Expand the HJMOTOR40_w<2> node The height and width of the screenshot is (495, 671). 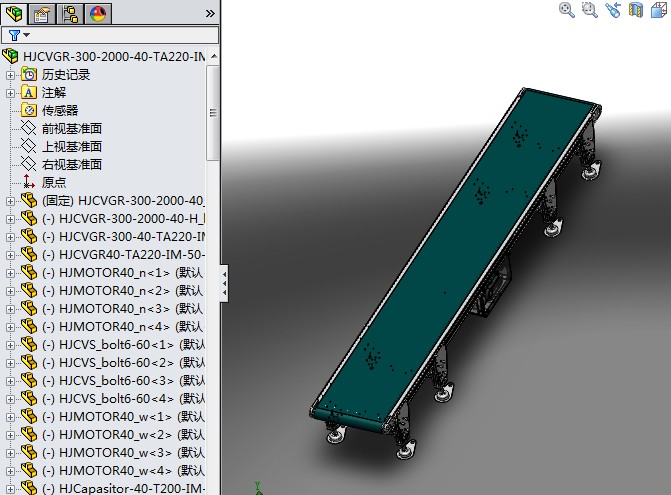click(x=10, y=435)
